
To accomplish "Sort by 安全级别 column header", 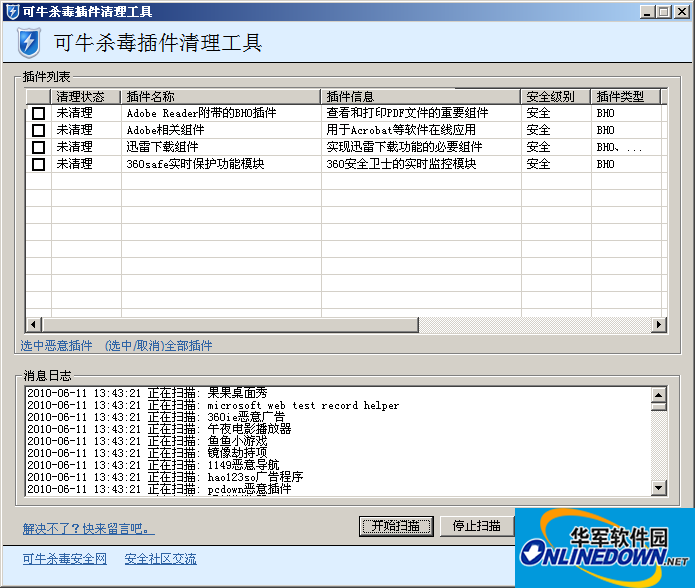I will 556,97.
